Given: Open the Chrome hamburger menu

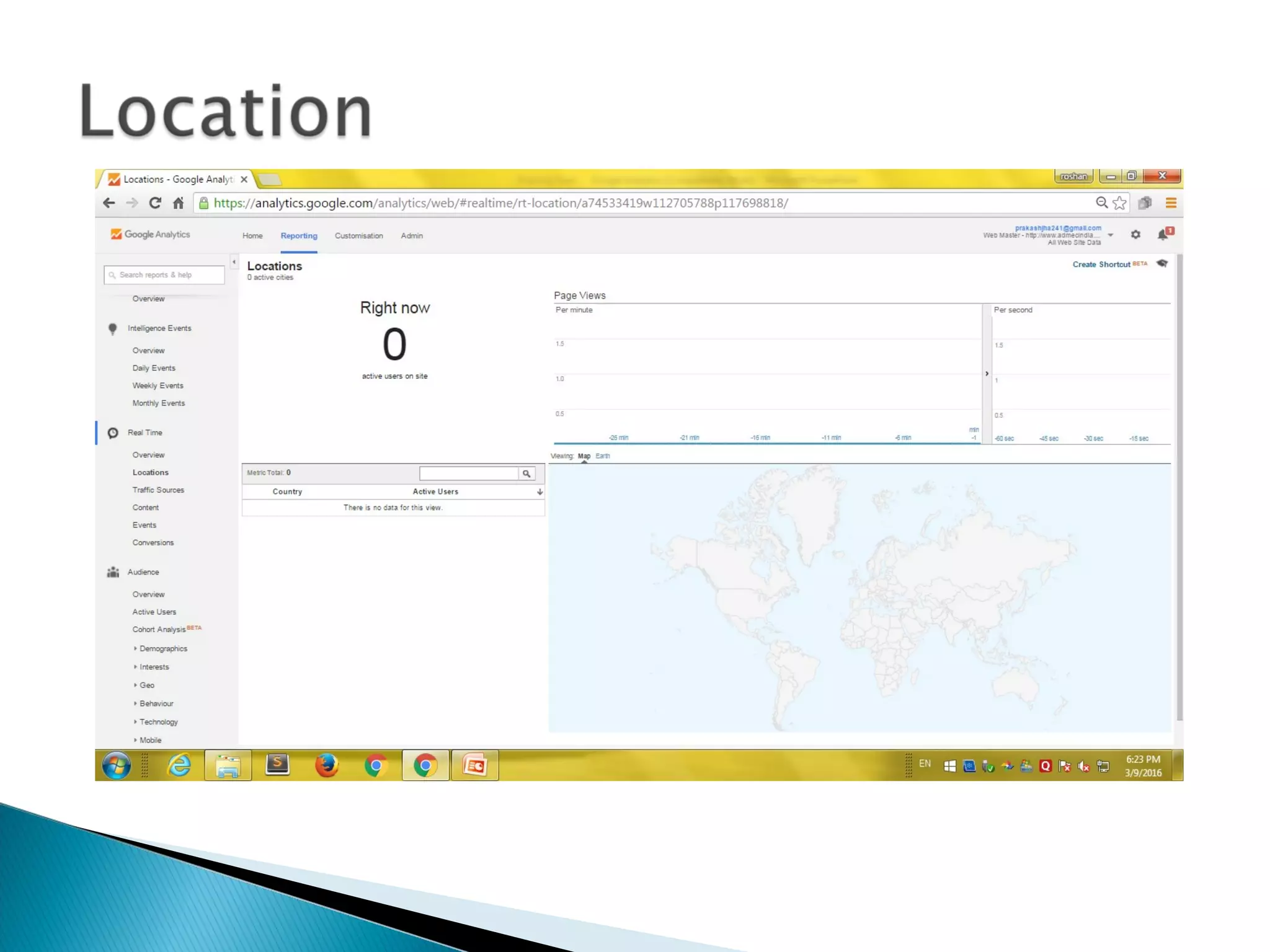Looking at the screenshot, I should pyautogui.click(x=1171, y=203).
